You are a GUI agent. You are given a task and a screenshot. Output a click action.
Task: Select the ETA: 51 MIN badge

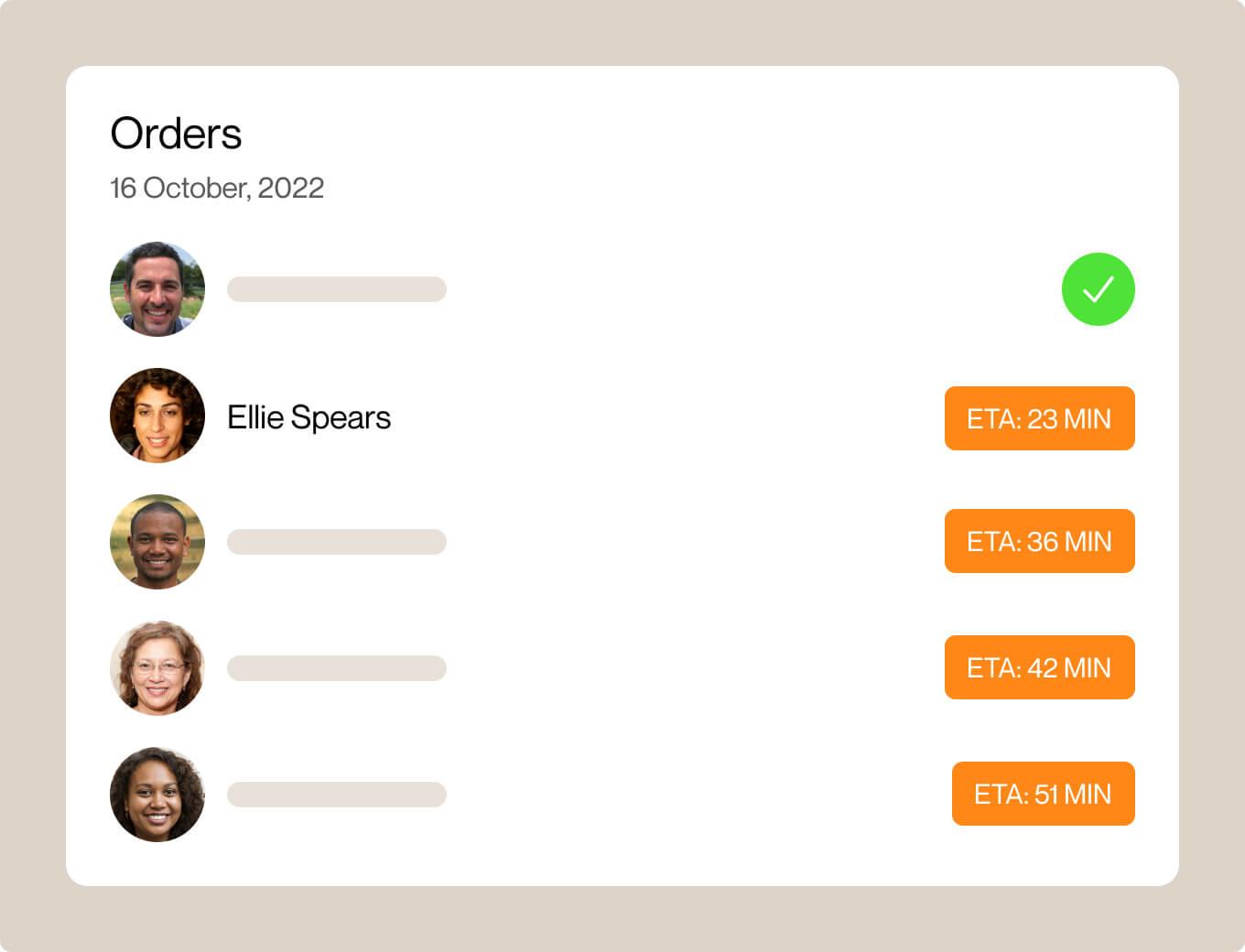click(x=1043, y=794)
